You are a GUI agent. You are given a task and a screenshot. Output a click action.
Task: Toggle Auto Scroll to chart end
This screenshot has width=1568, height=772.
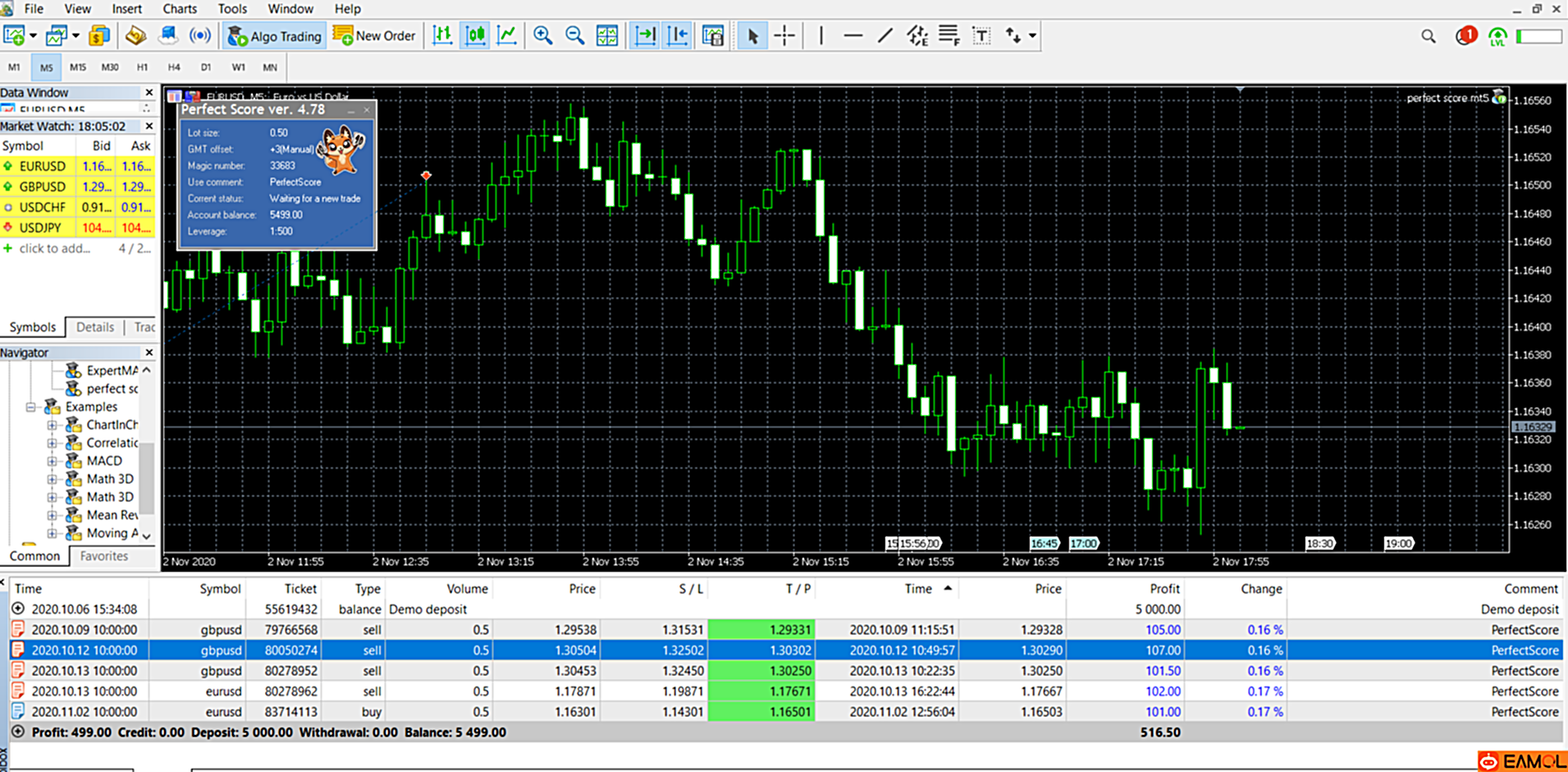pos(646,35)
